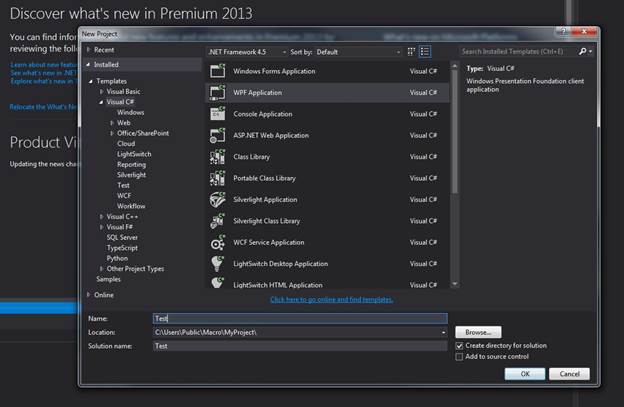The height and width of the screenshot is (407, 624).
Task: Select the Windows Forms Application template icon
Action: (x=218, y=71)
